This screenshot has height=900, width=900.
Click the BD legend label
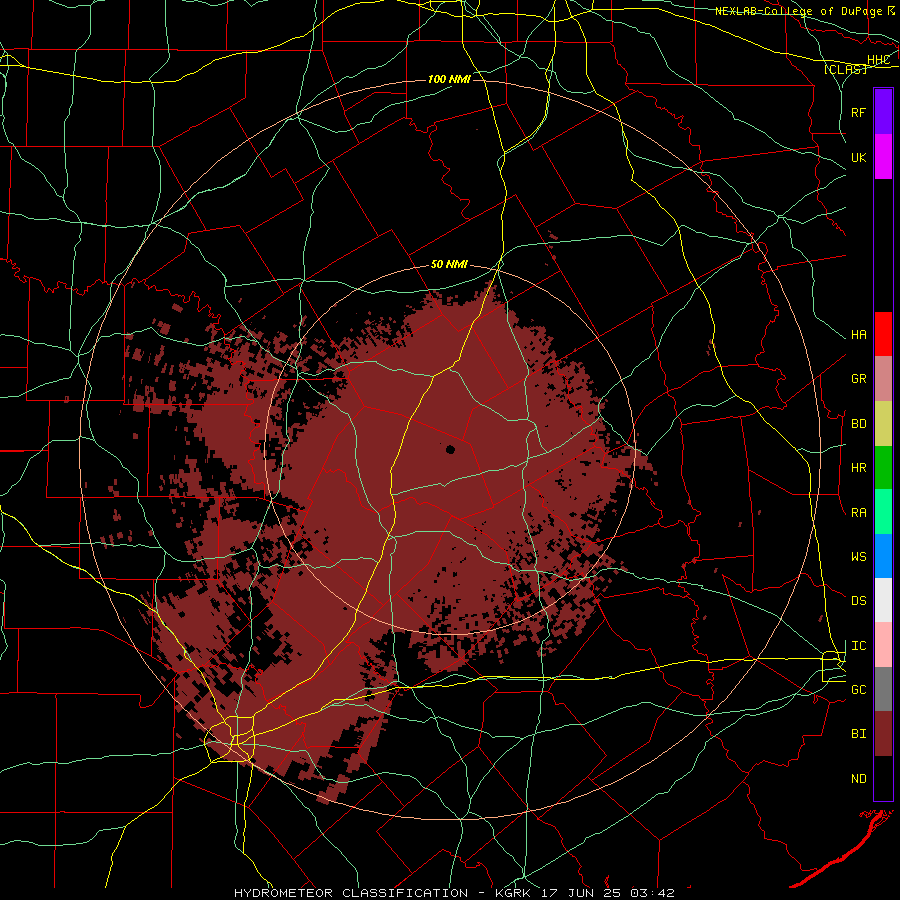(x=858, y=424)
